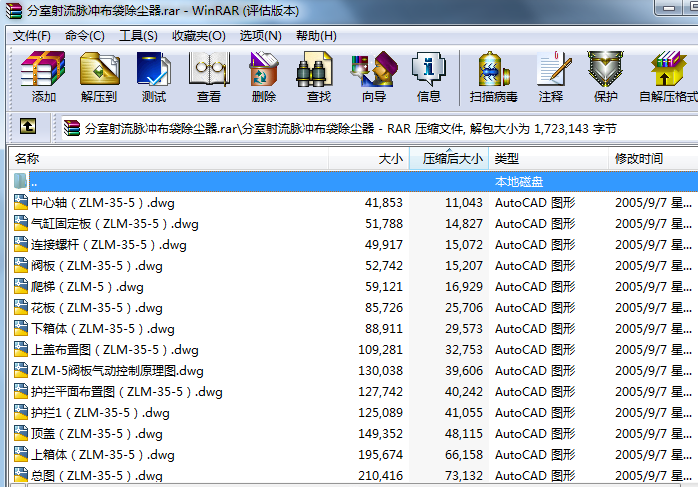Click the size value 88,911

point(384,328)
